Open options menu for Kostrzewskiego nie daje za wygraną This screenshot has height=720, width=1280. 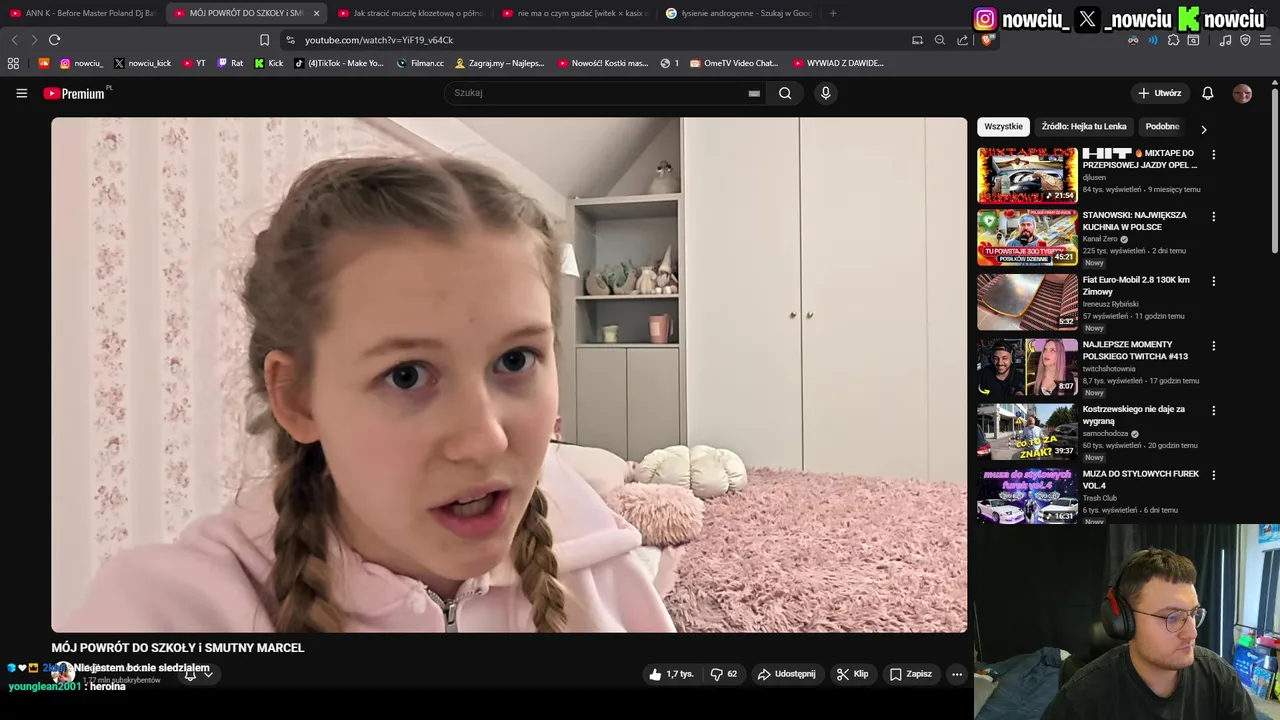tap(1213, 411)
